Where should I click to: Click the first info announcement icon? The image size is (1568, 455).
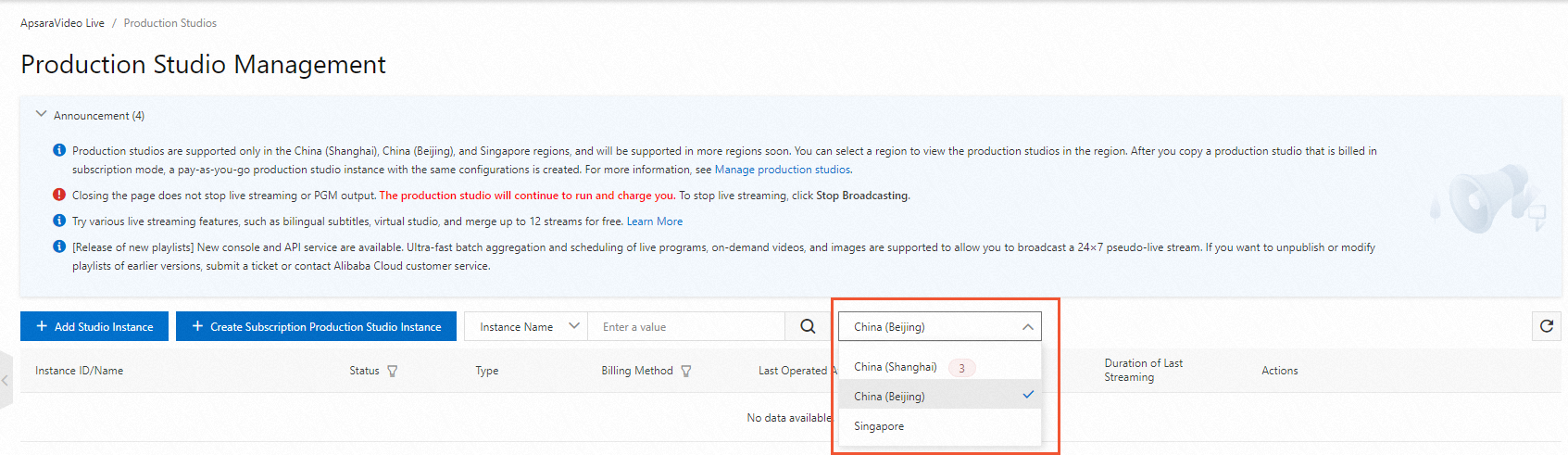coord(59,150)
